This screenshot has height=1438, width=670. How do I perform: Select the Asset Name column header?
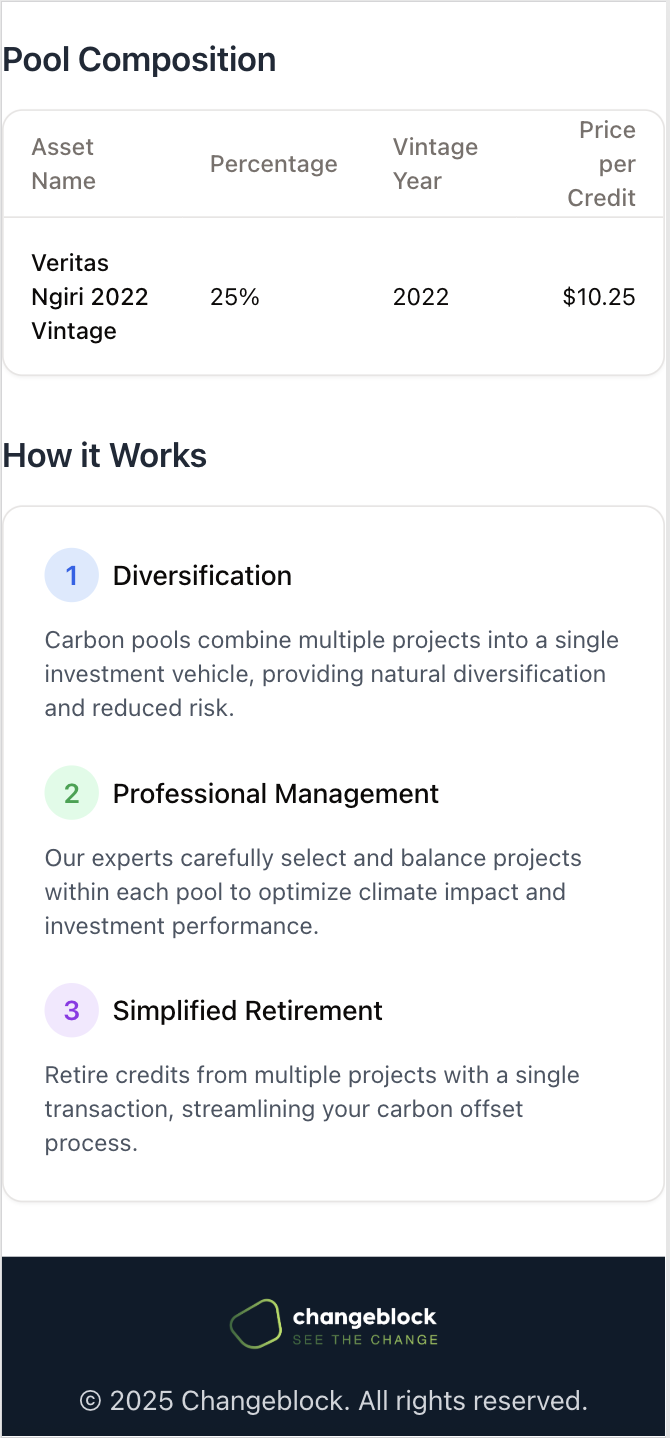(x=64, y=164)
